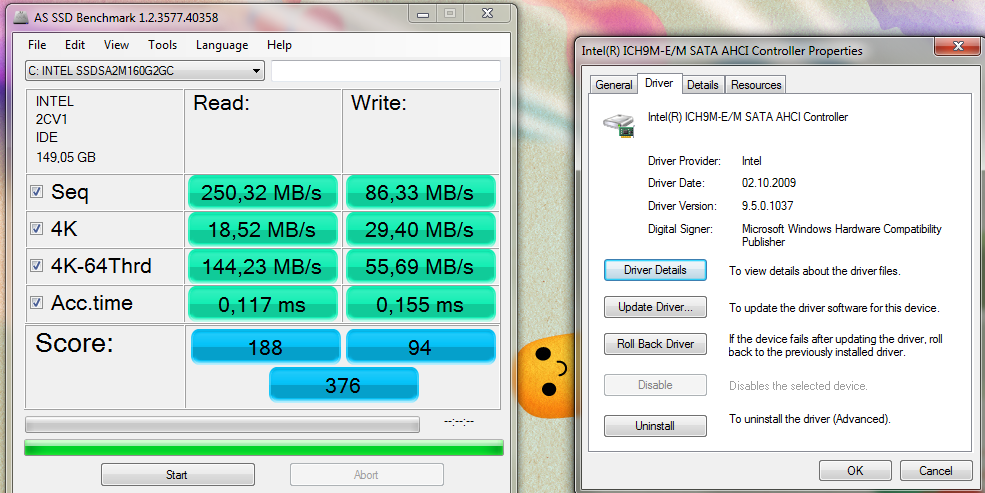The width and height of the screenshot is (985, 493).
Task: Click the write access time 0,155 ms
Action: click(x=420, y=304)
